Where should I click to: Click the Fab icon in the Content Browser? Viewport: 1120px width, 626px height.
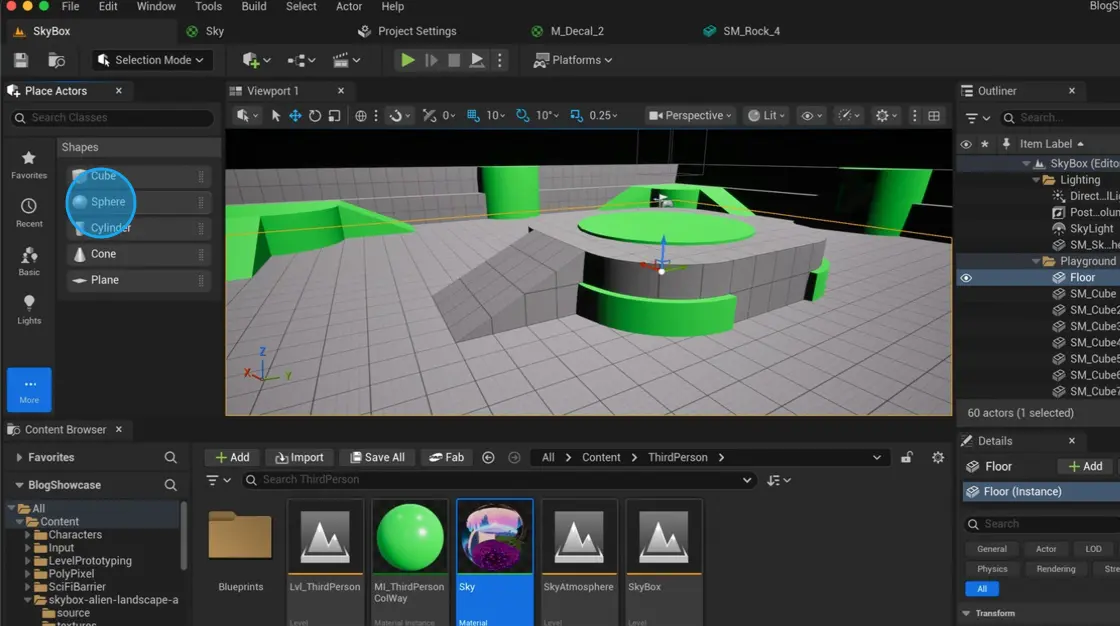coord(446,457)
